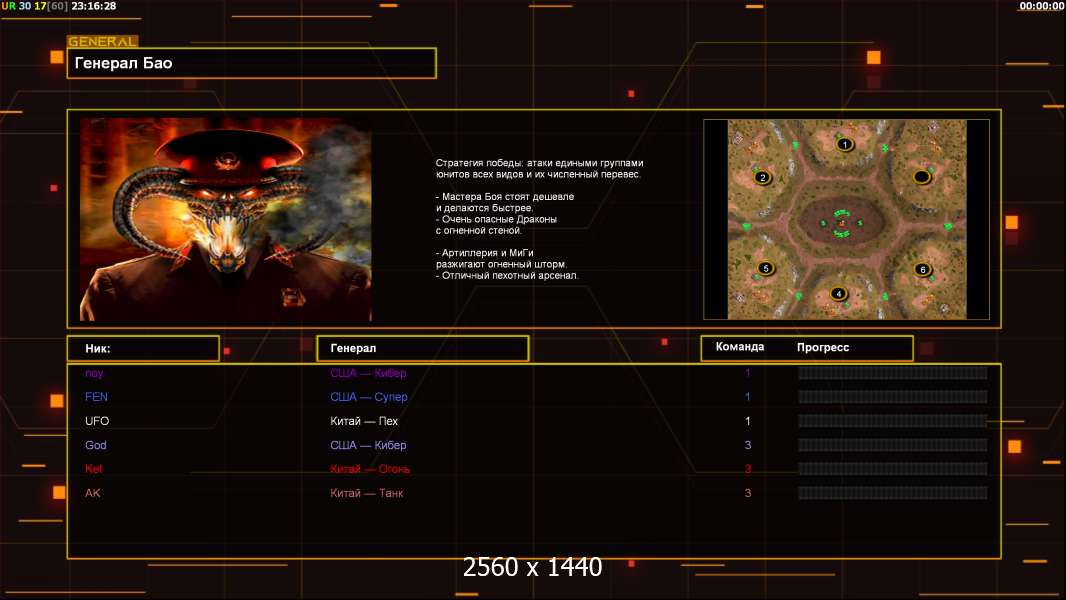The width and height of the screenshot is (1066, 600).
Task: Choose start position 5 marker on minimap
Action: [765, 268]
